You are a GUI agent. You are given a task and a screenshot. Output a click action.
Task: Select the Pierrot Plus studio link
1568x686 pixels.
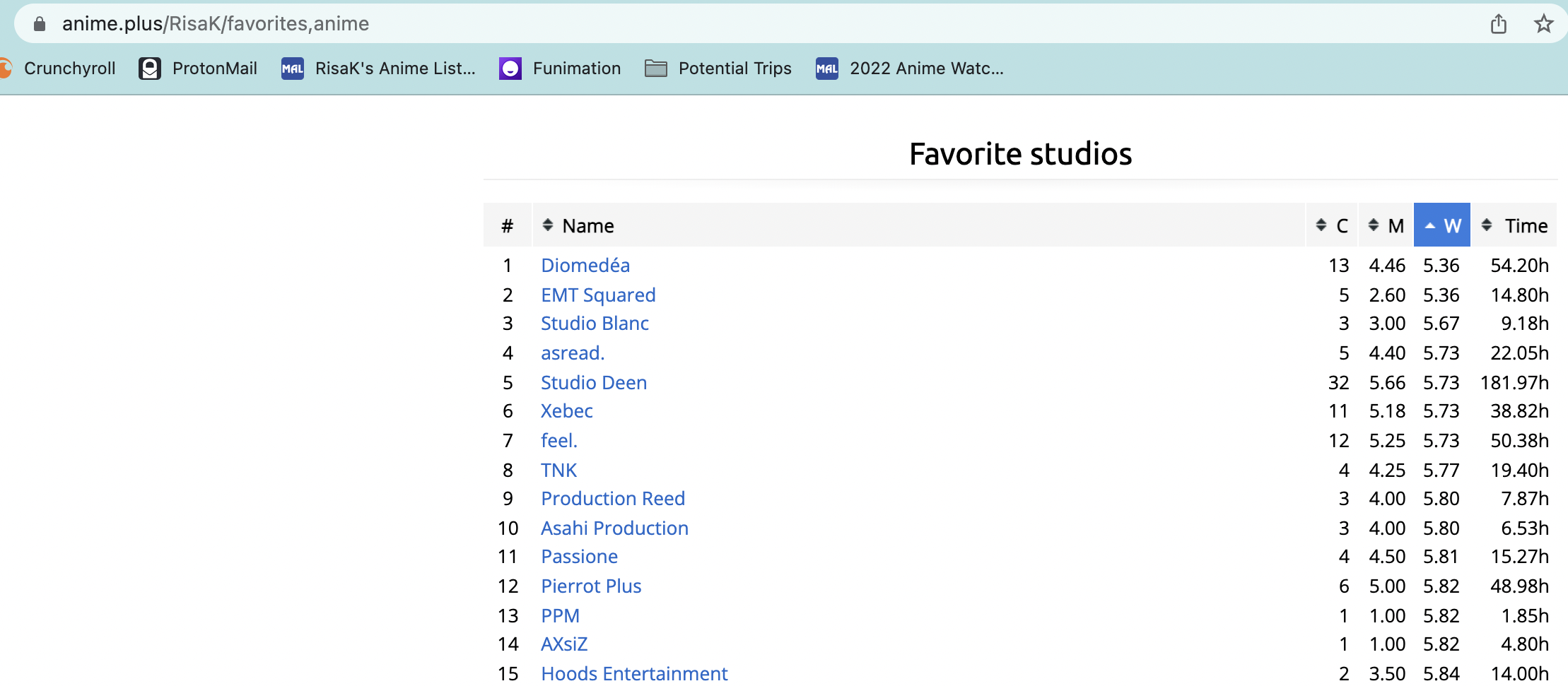coord(590,586)
